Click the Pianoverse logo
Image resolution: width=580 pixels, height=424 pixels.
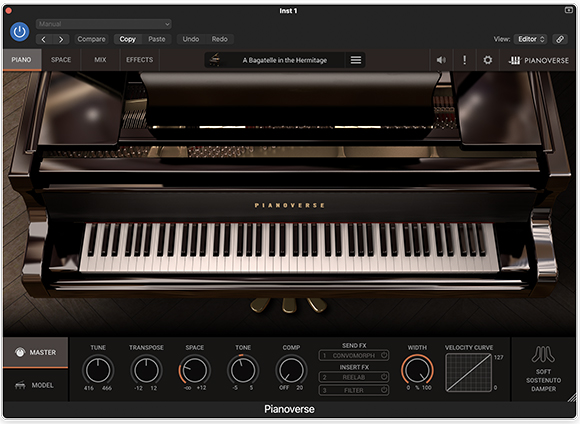pos(539,60)
